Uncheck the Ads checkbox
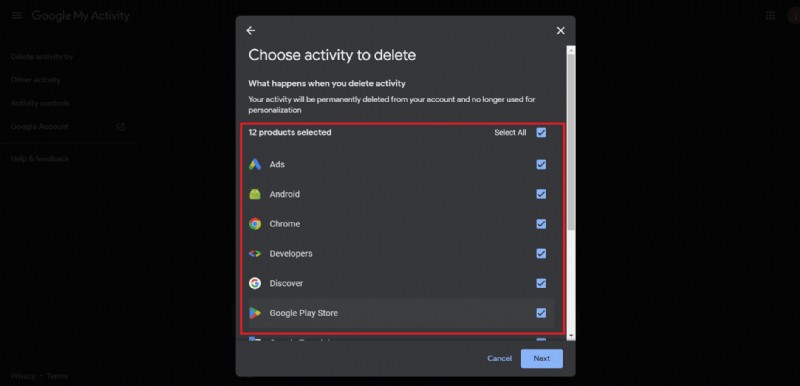Screen dimensions: 800x386 click(x=541, y=164)
